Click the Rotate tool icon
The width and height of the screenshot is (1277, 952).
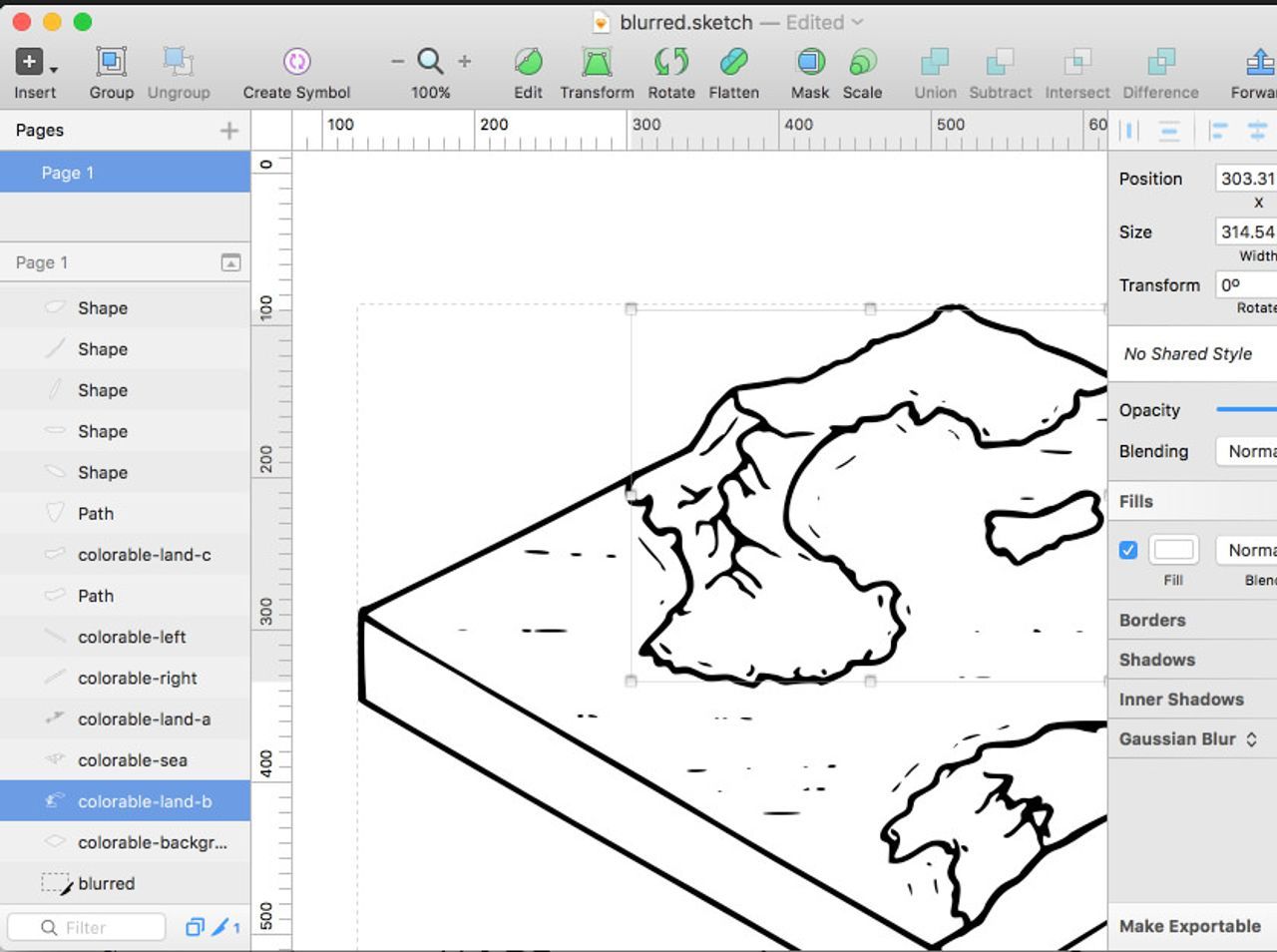point(671,62)
